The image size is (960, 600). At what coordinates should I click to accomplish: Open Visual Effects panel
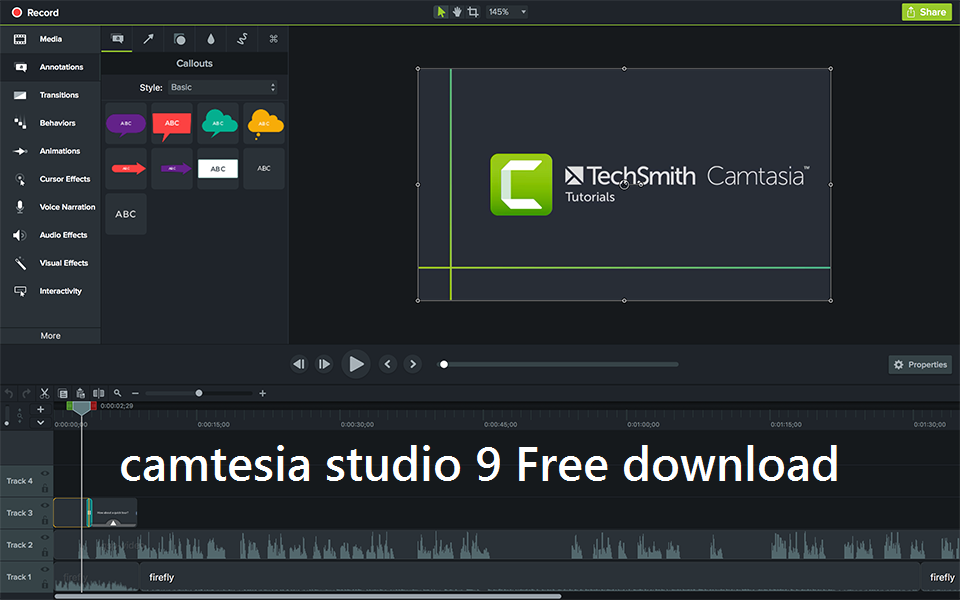[50, 263]
